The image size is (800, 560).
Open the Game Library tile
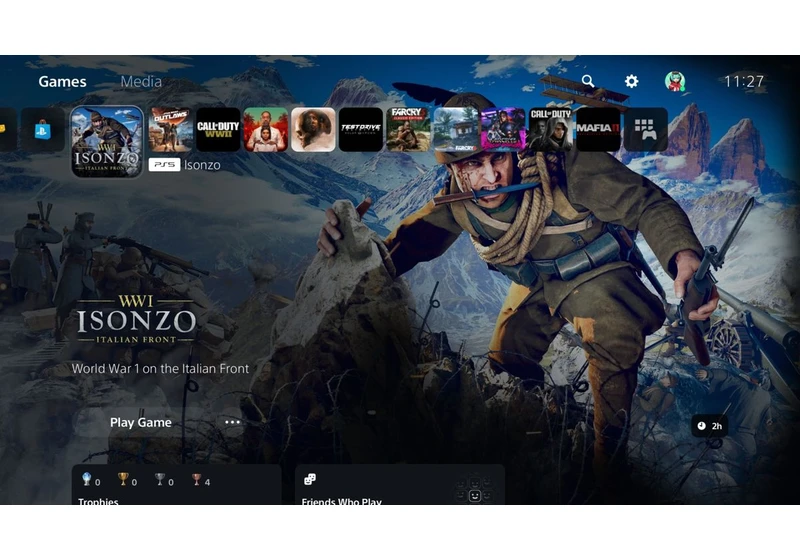coord(646,130)
